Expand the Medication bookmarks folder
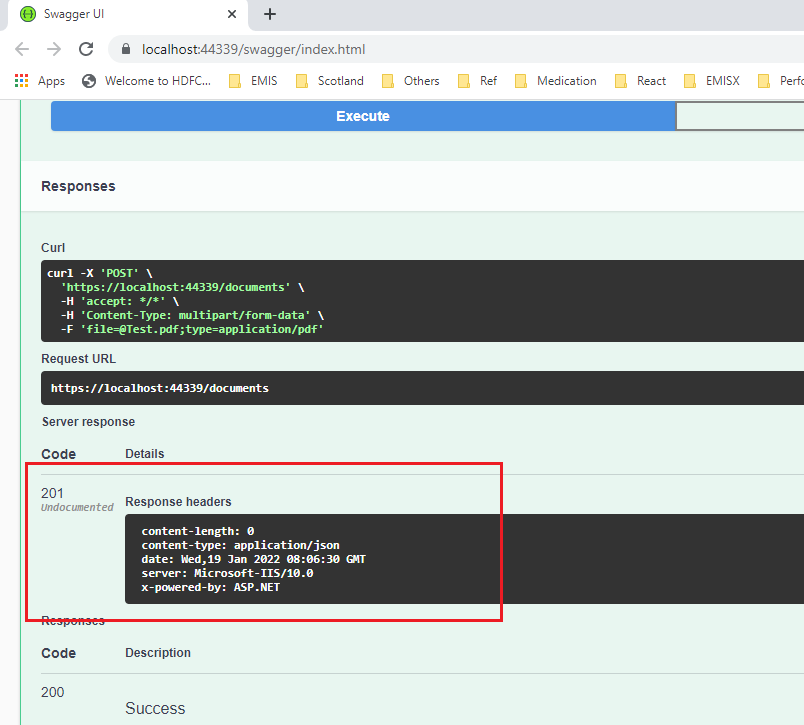Screen dimensions: 804x725 556,81
